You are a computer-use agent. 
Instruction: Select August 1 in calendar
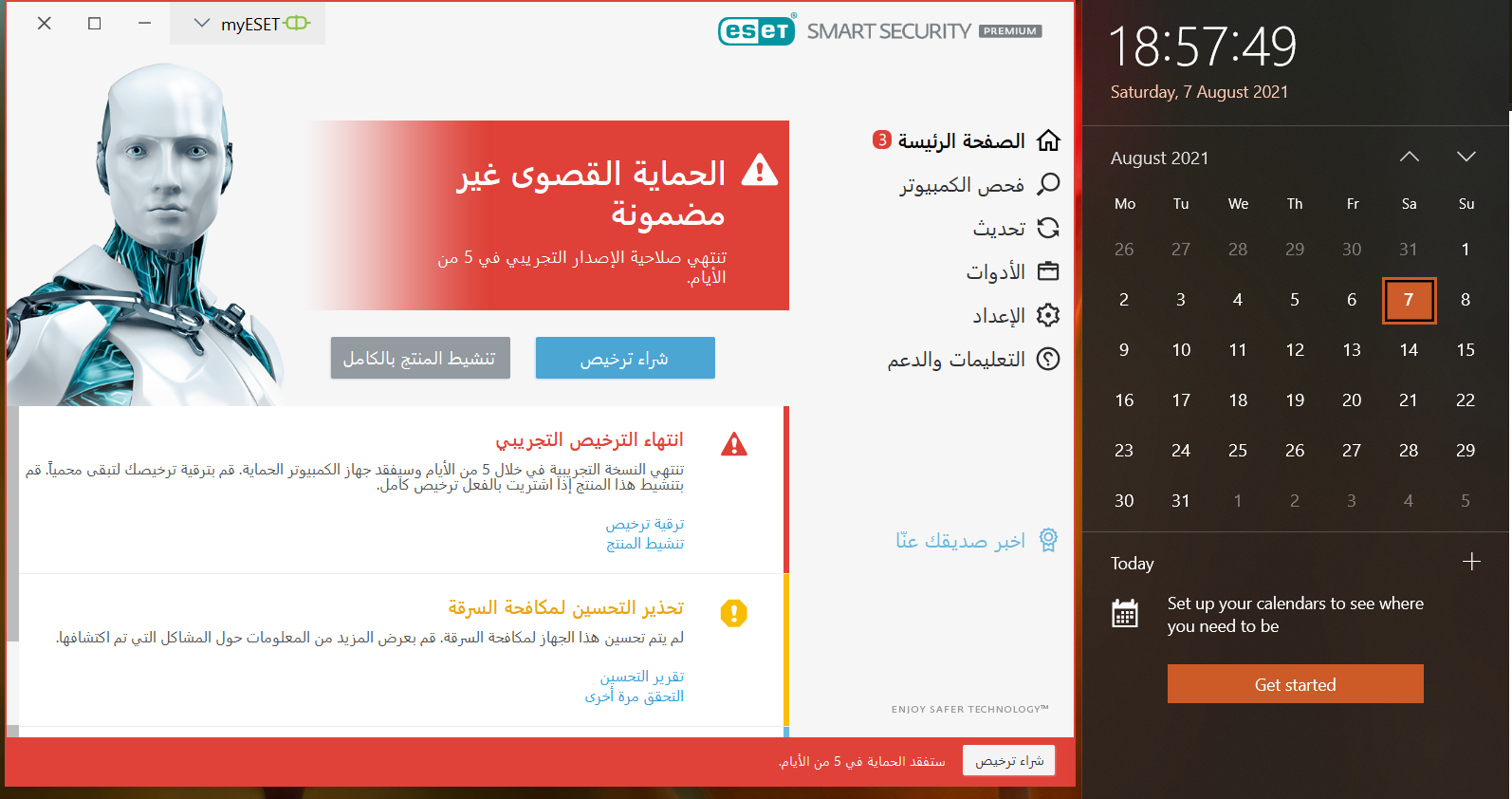point(1466,250)
